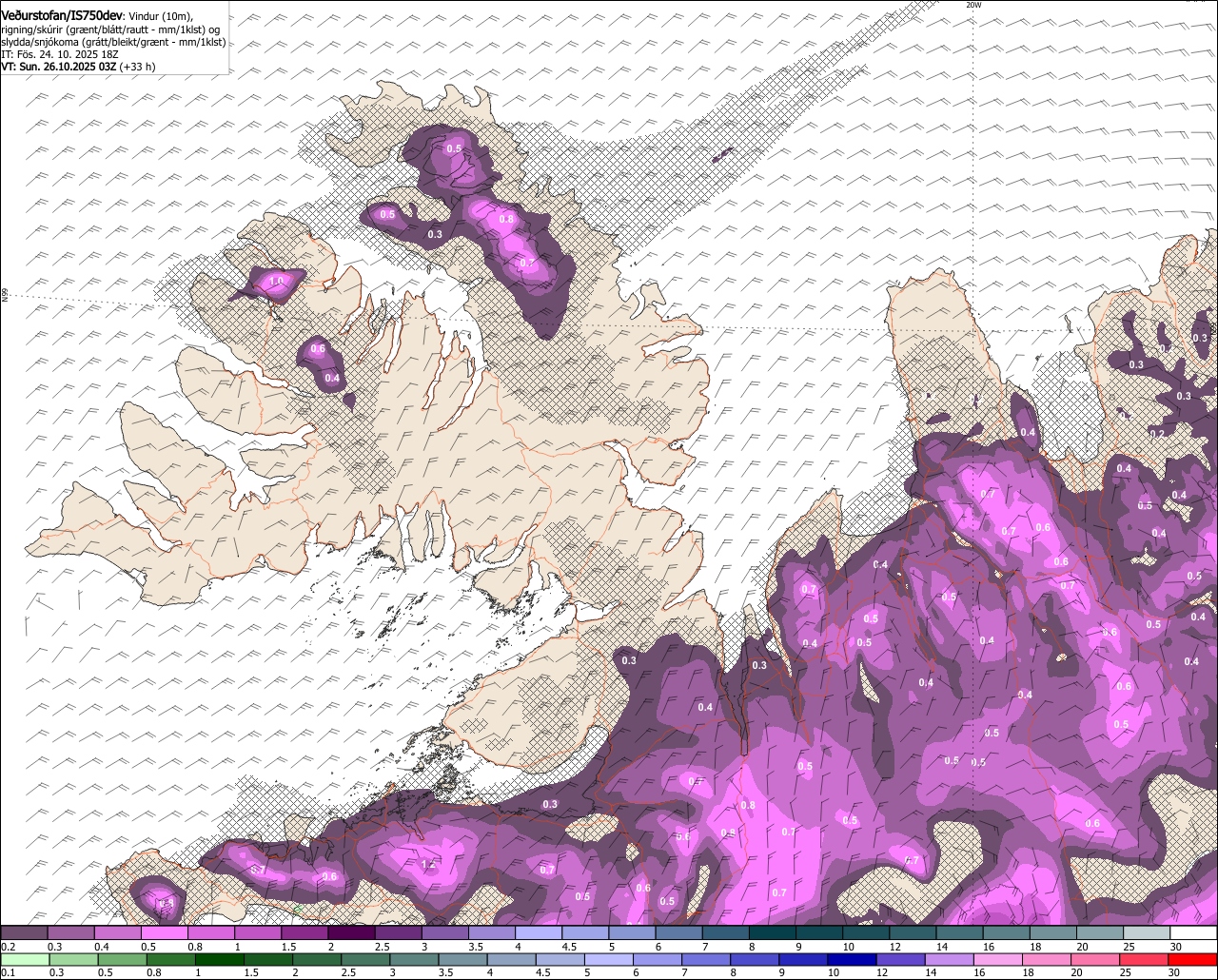Select upper legend swatch starting at 2.5

pyautogui.click(x=398, y=933)
